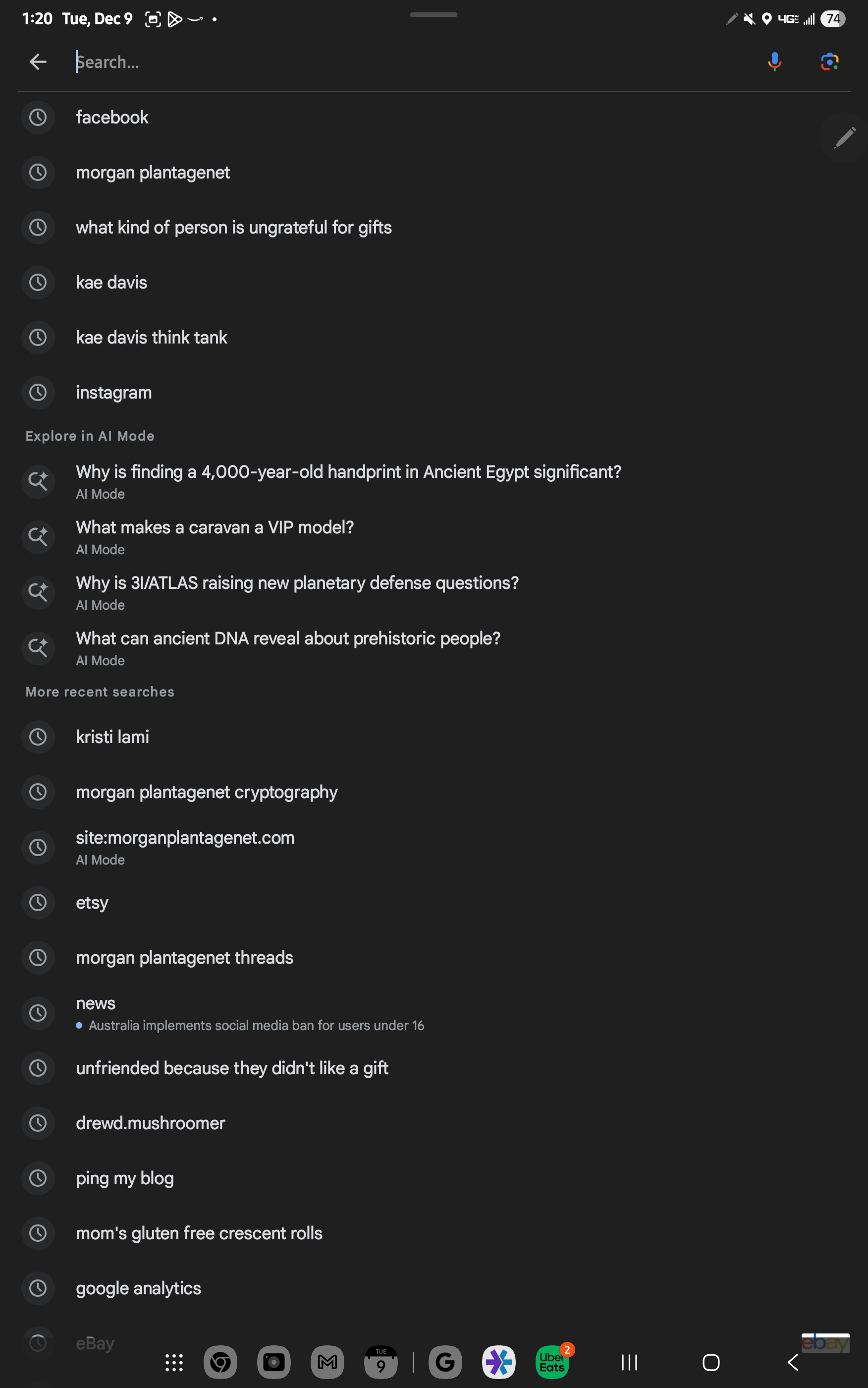
Task: Open the Google app in taskbar
Action: pos(445,1362)
